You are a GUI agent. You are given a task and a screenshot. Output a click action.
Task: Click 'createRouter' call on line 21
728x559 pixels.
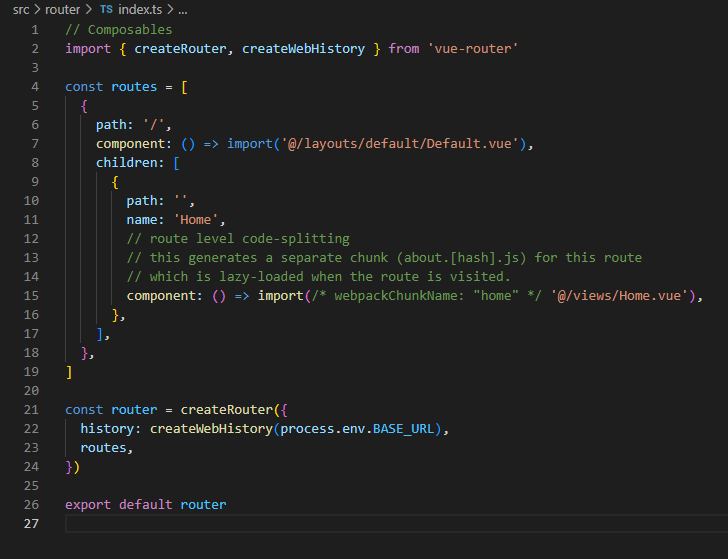click(227, 410)
